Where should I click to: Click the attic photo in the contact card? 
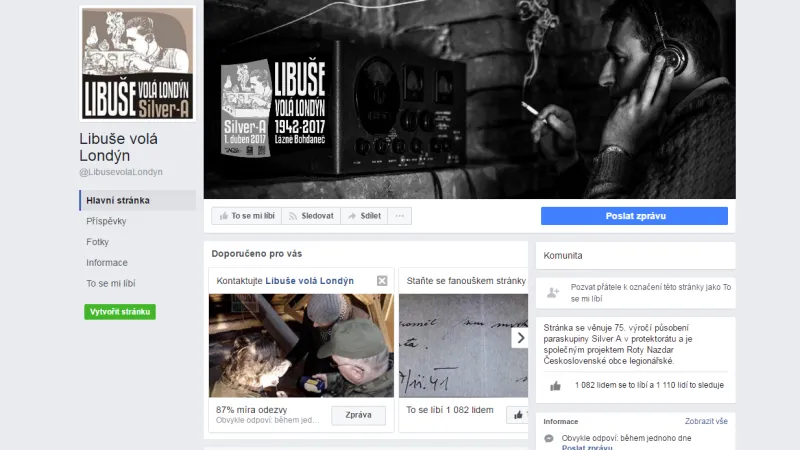[x=301, y=345]
